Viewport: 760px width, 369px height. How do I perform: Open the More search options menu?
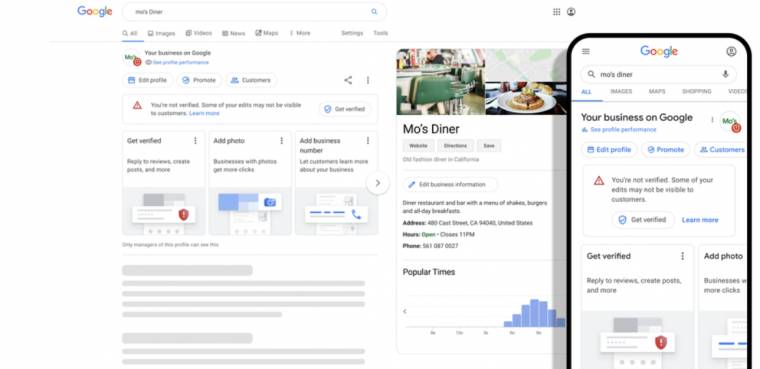click(300, 33)
